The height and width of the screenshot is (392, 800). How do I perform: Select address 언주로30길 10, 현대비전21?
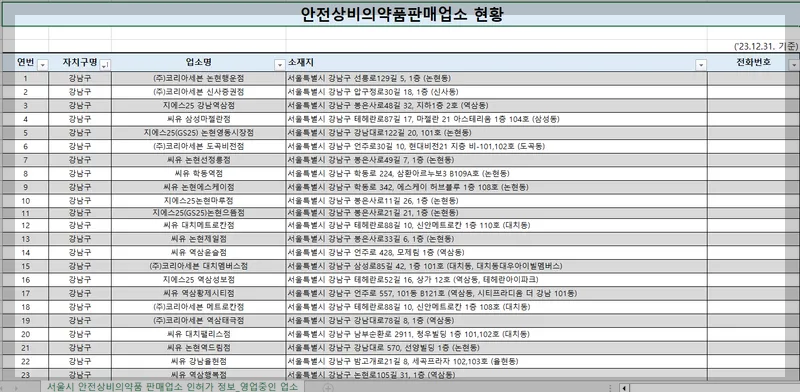pyautogui.click(x=496, y=146)
